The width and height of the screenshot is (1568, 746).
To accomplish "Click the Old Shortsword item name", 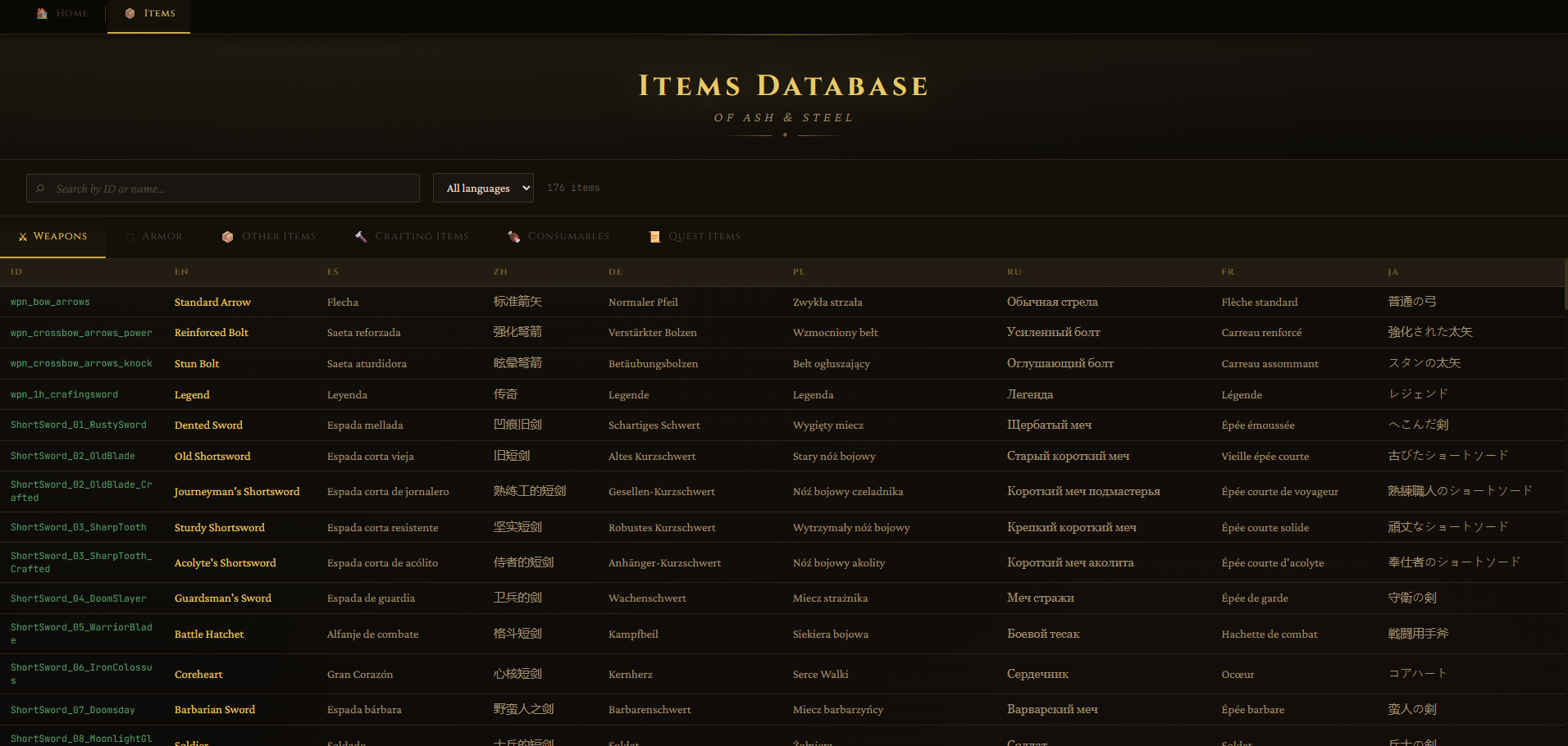I will coord(212,456).
